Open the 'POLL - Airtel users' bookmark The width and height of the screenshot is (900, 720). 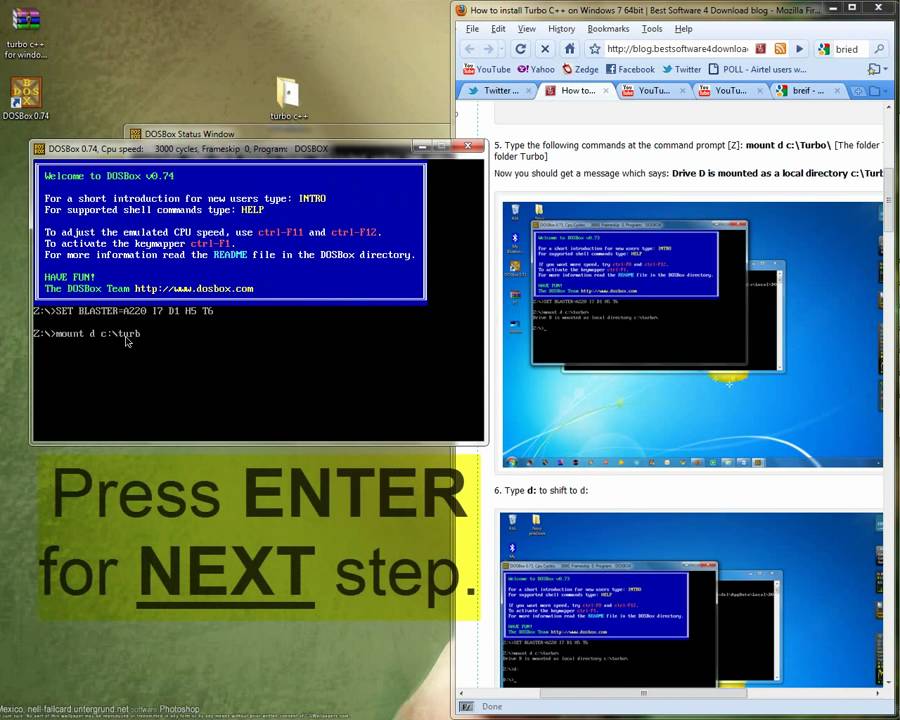coord(758,69)
